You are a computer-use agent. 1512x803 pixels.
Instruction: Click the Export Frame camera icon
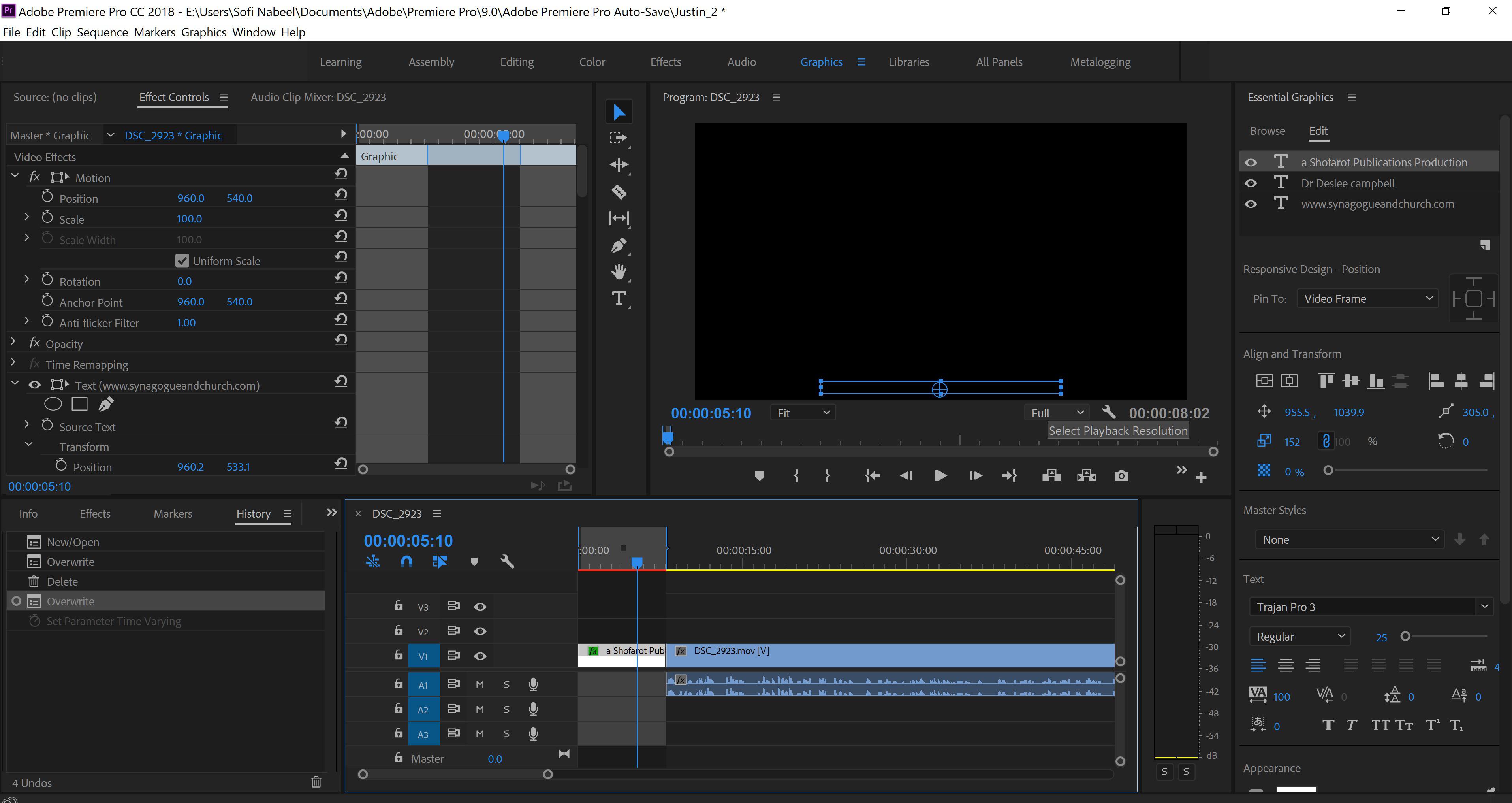pyautogui.click(x=1121, y=476)
